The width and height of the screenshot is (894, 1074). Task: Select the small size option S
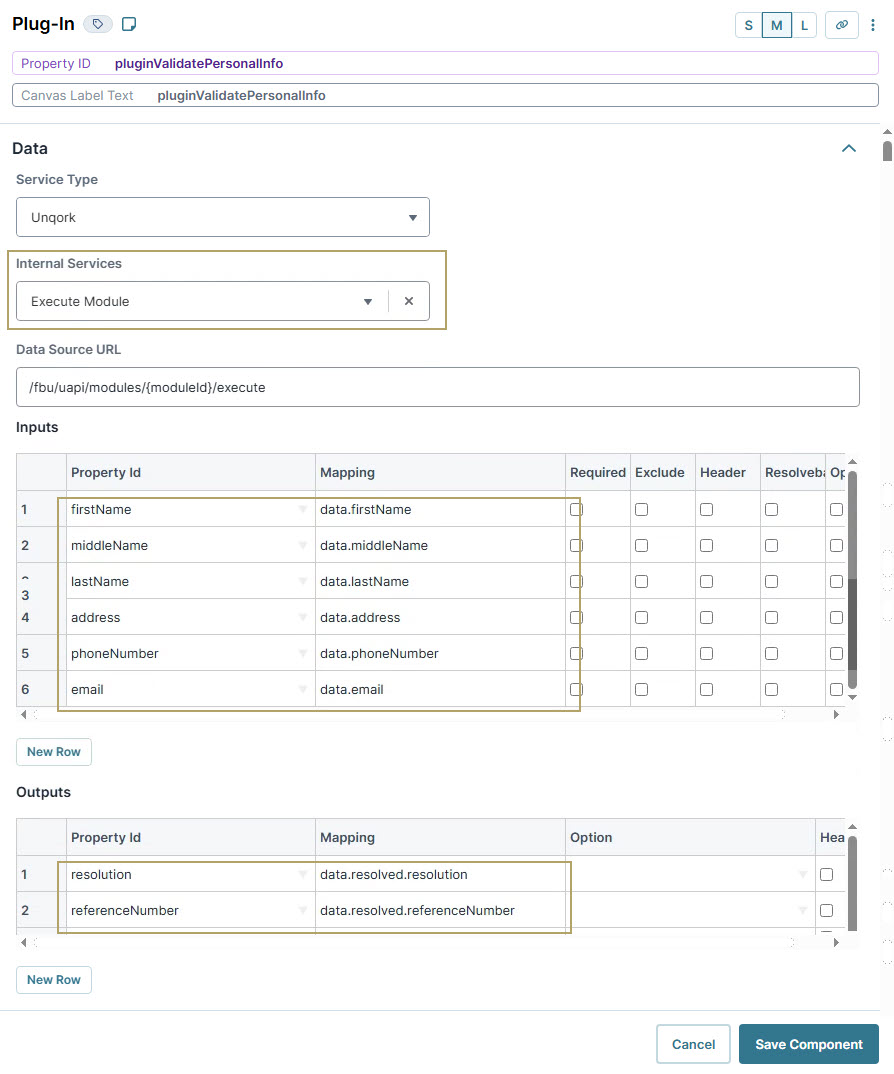tap(748, 25)
